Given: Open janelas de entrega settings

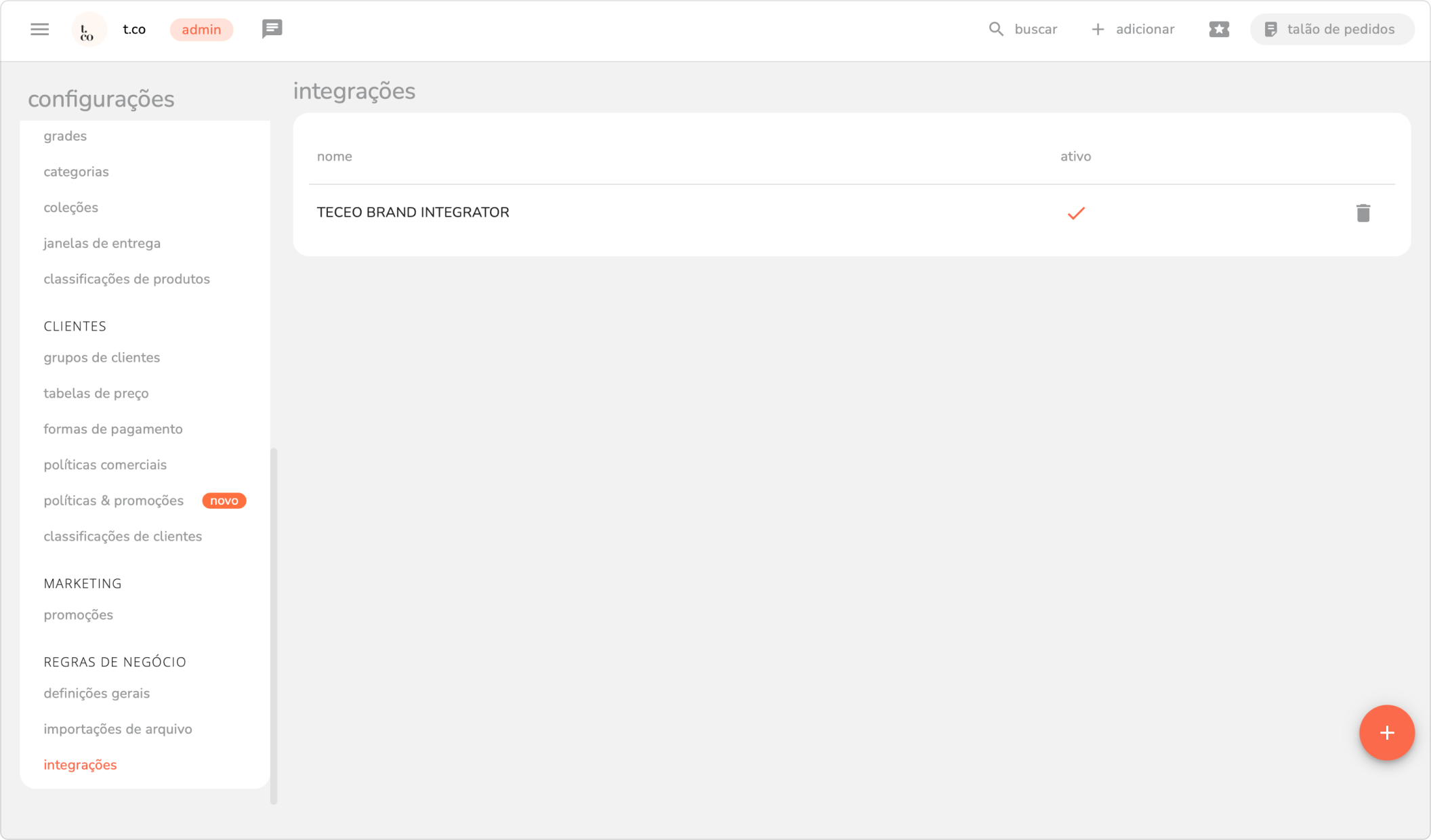Looking at the screenshot, I should (x=102, y=243).
